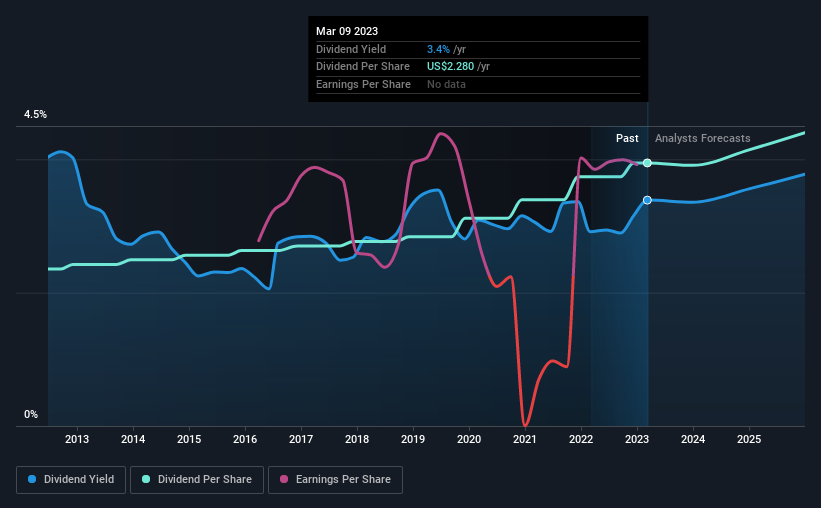The width and height of the screenshot is (821, 508).
Task: Click the No data earnings value
Action: click(x=446, y=84)
